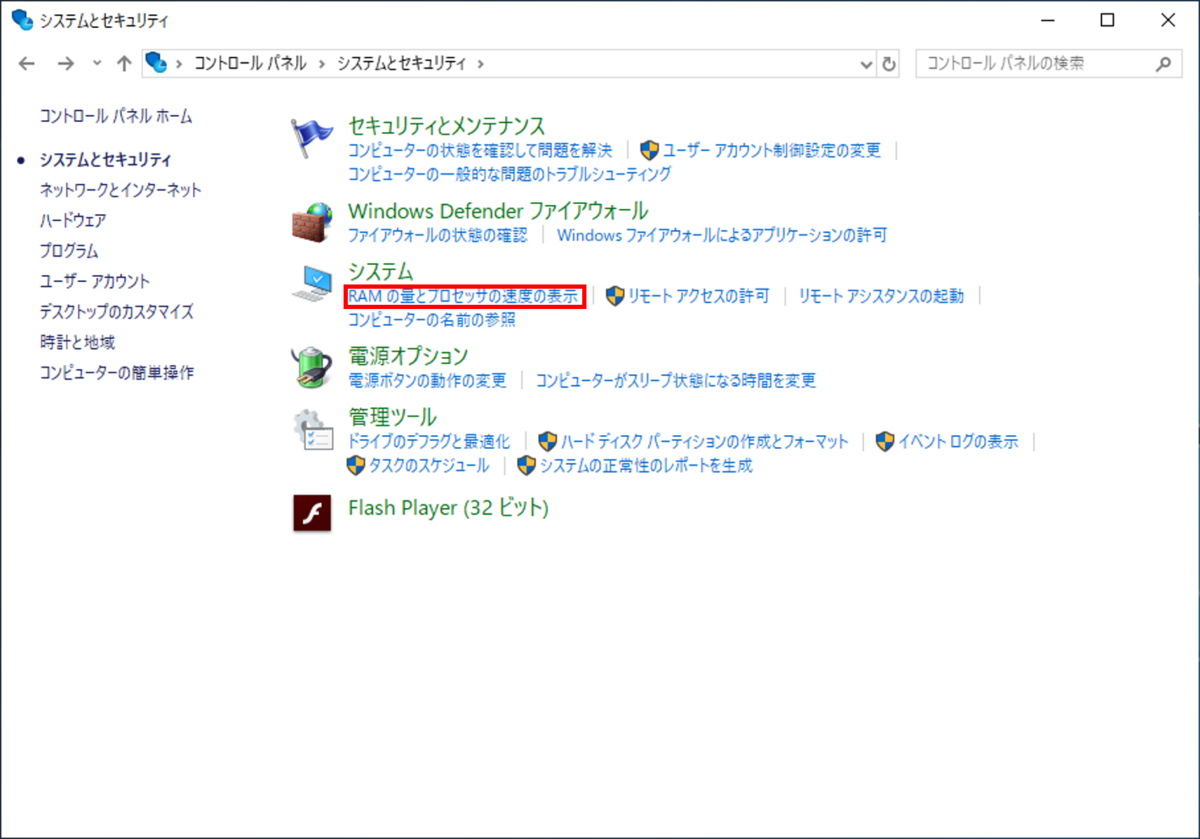Image resolution: width=1200 pixels, height=839 pixels.
Task: Go up one level with the up arrow
Action: pos(123,63)
